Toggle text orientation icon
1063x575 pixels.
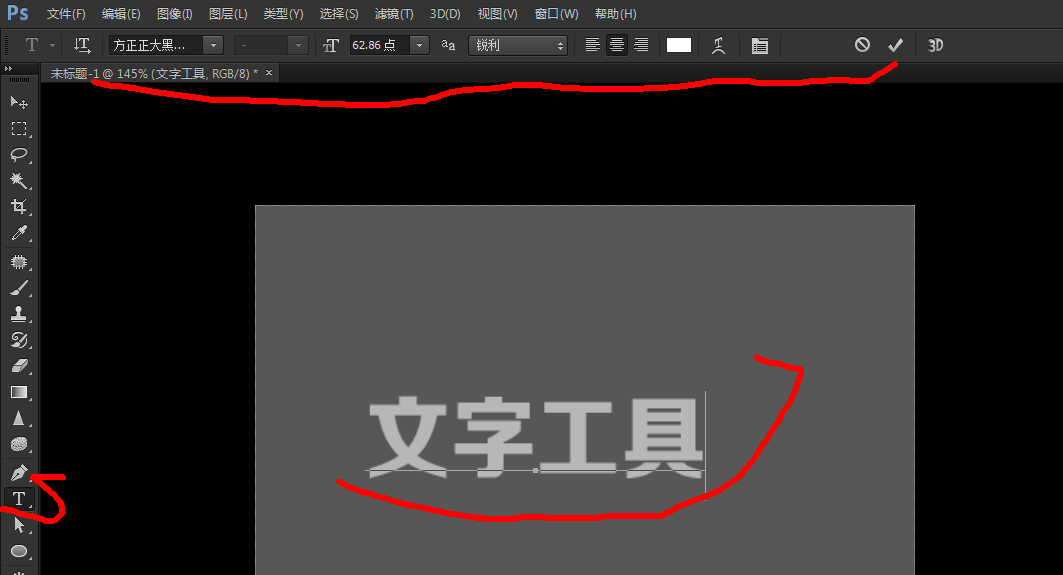82,45
